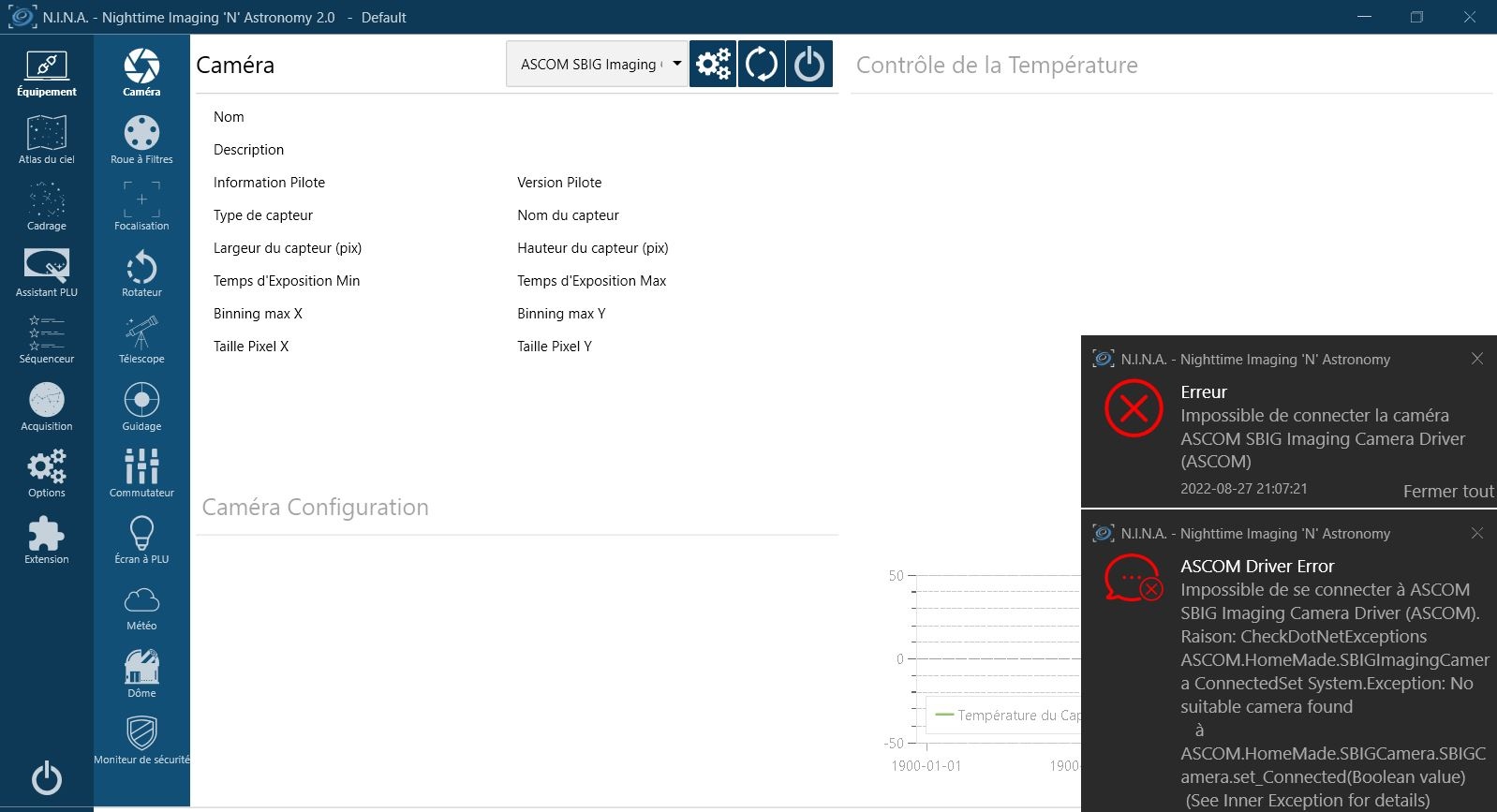Open the Télescope equipment tab
Viewport: 1497px width, 812px height.
coord(141,339)
